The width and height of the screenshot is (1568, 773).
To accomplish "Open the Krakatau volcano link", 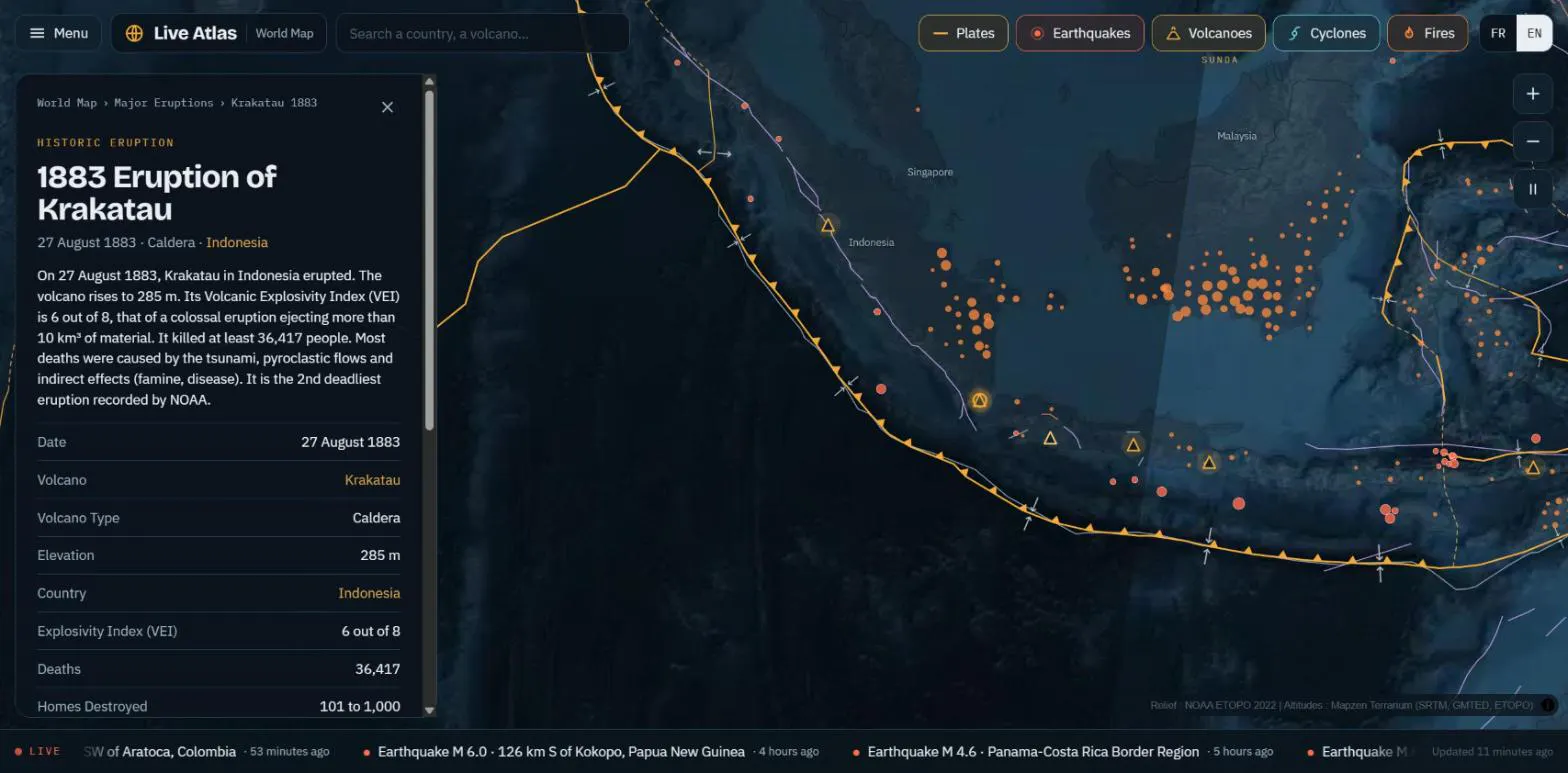I will [372, 480].
